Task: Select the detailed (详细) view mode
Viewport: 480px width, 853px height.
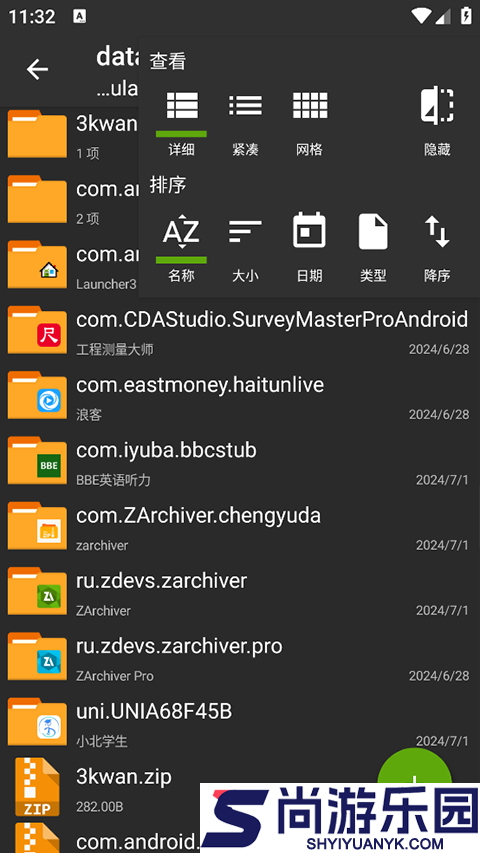Action: 181,122
